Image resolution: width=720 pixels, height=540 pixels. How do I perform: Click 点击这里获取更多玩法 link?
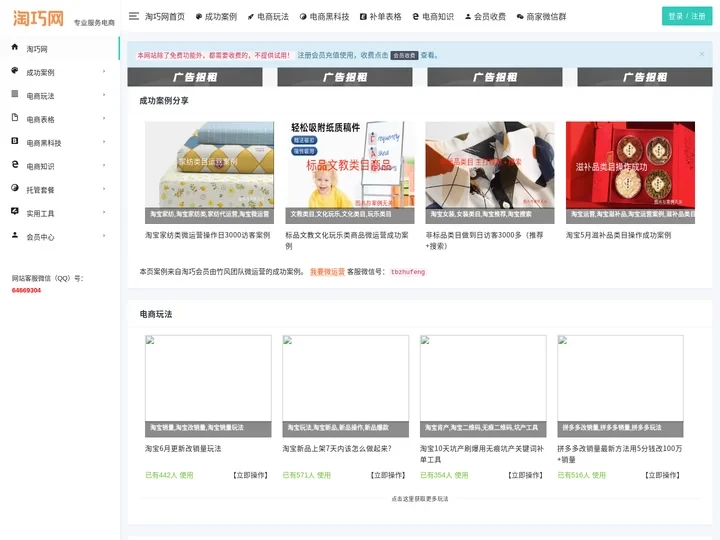[x=420, y=499]
